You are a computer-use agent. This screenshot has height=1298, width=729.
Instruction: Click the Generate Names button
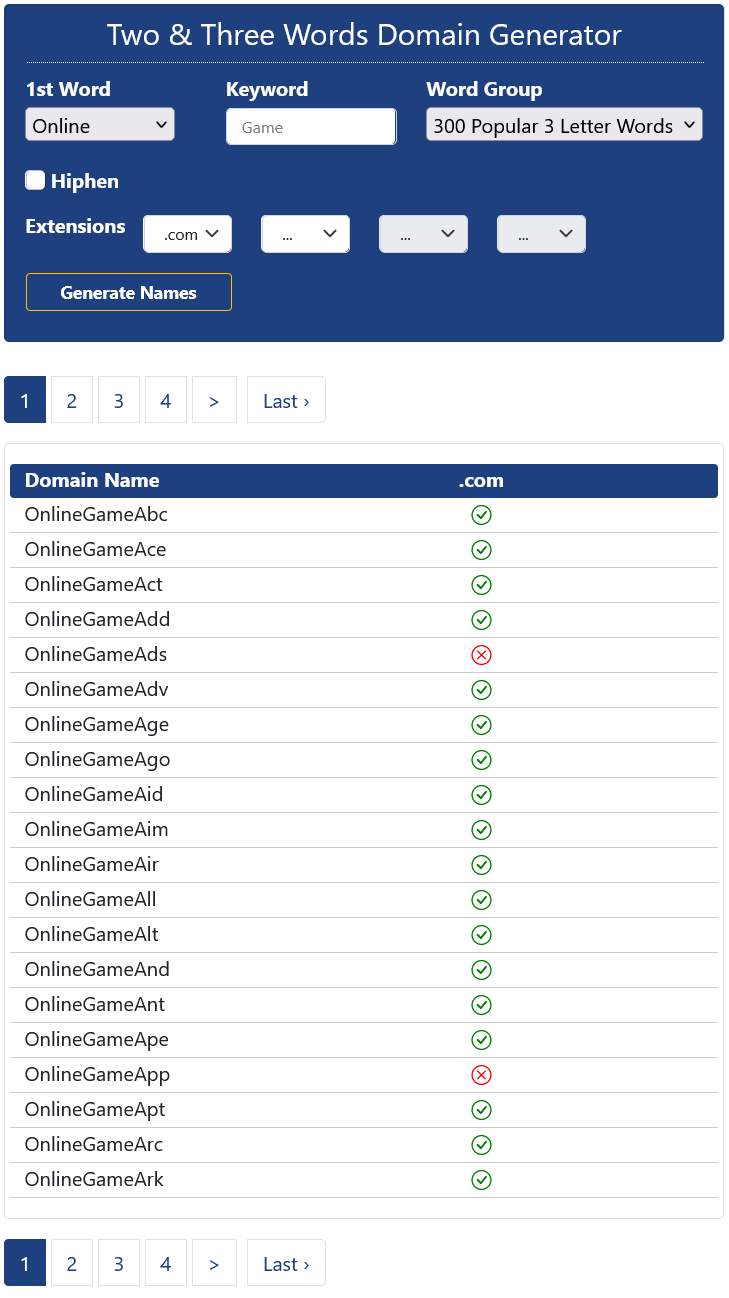click(129, 292)
